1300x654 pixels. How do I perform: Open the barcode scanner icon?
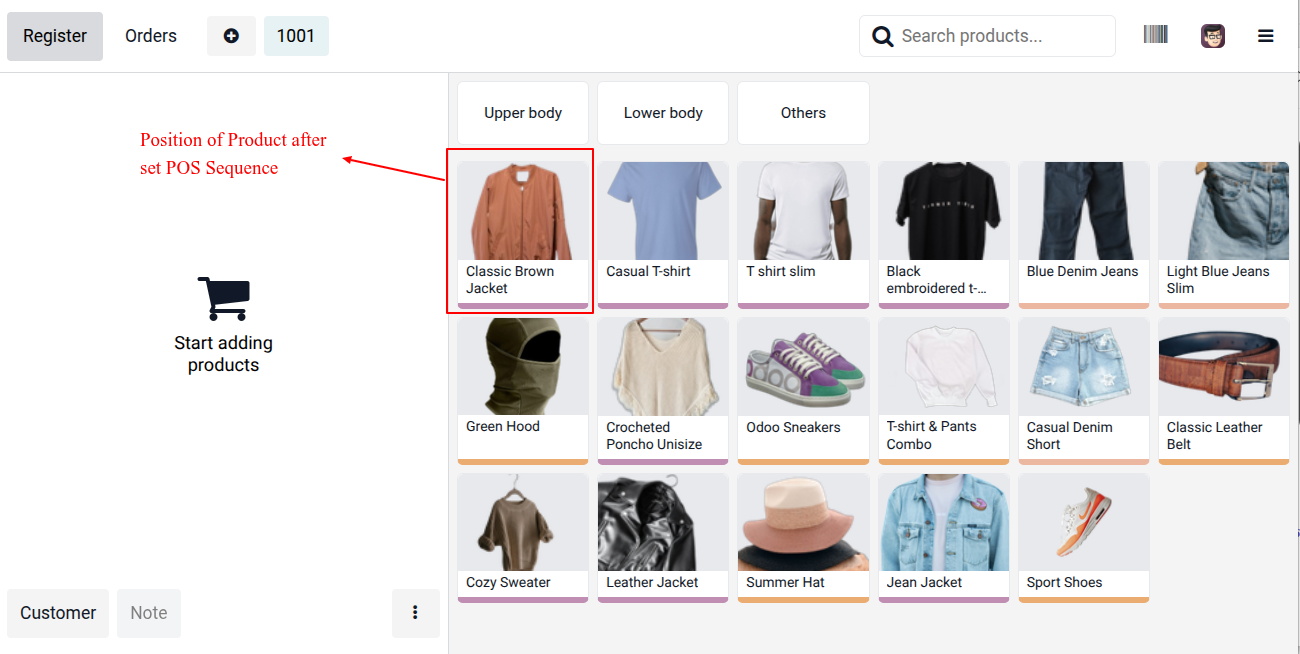1155,35
